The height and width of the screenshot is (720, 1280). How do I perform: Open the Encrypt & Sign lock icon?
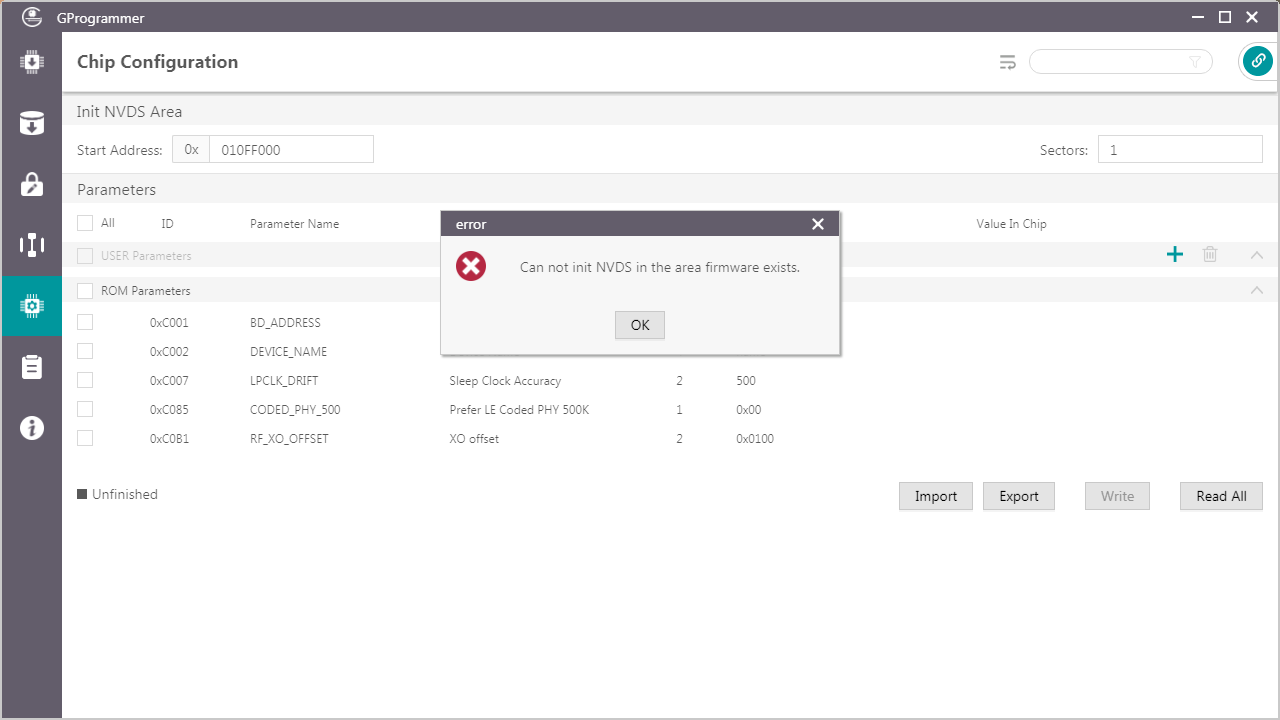tap(31, 184)
